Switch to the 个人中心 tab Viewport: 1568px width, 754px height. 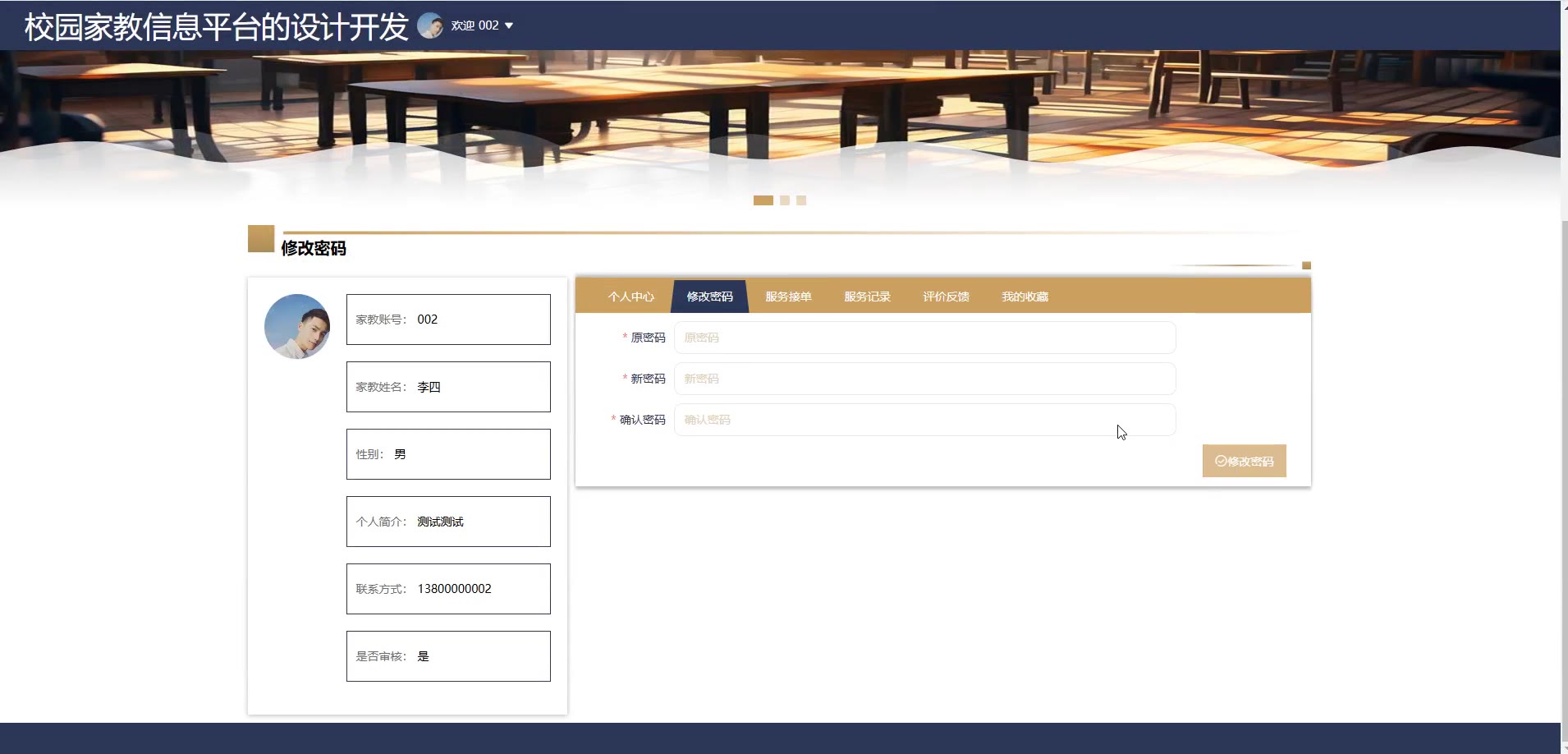tap(631, 297)
